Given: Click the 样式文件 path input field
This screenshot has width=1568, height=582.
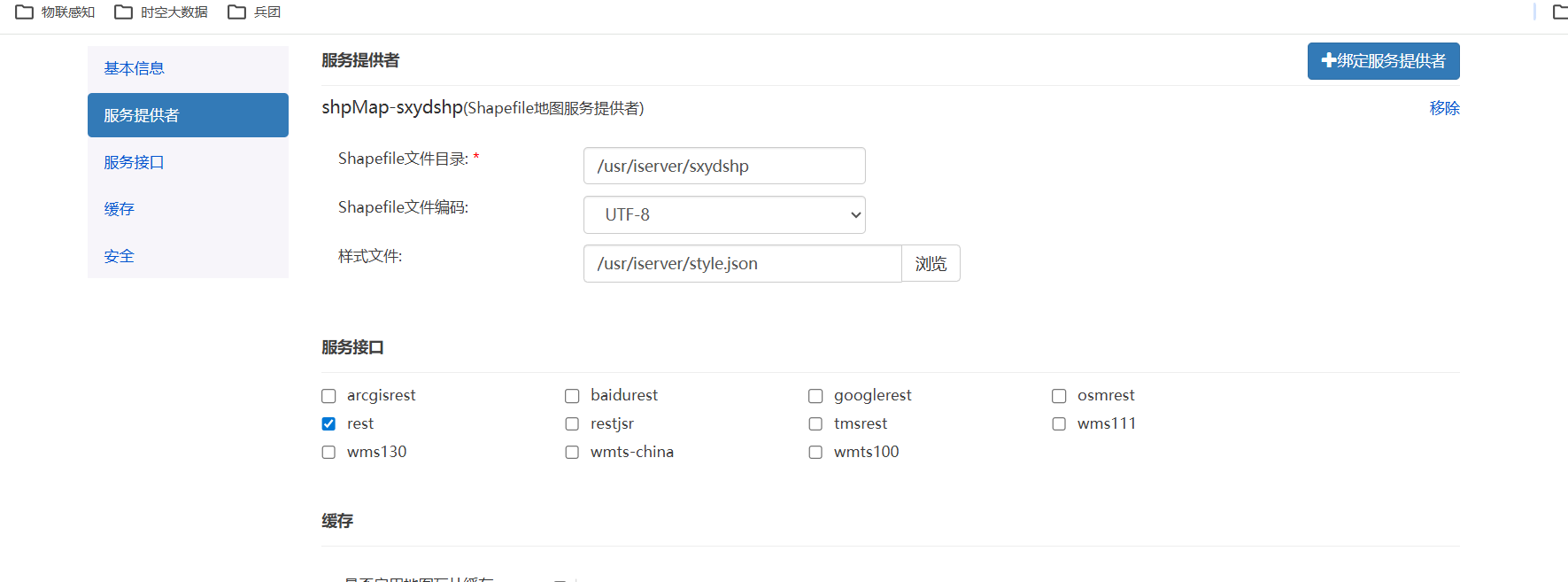Looking at the screenshot, I should pos(742,264).
